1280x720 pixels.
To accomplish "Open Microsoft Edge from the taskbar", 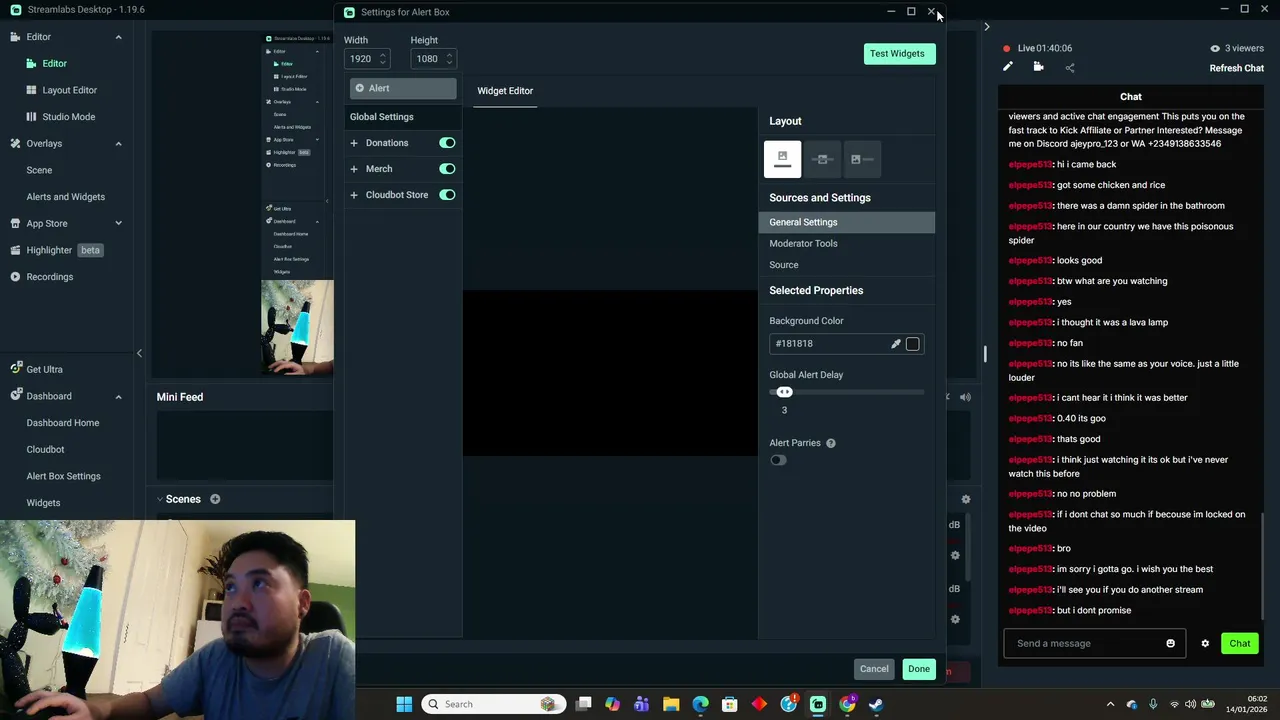I will point(700,704).
